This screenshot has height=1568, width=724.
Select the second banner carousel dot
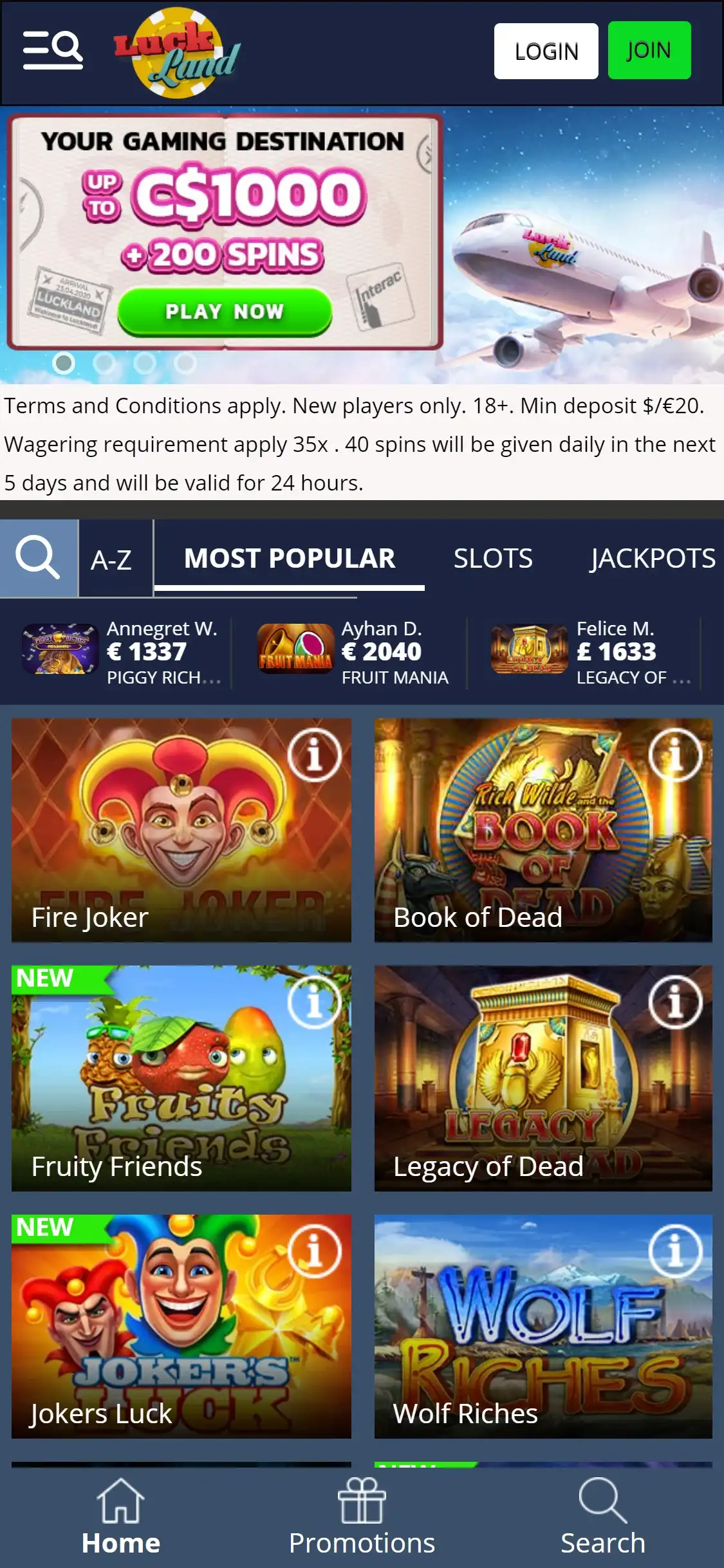click(104, 363)
